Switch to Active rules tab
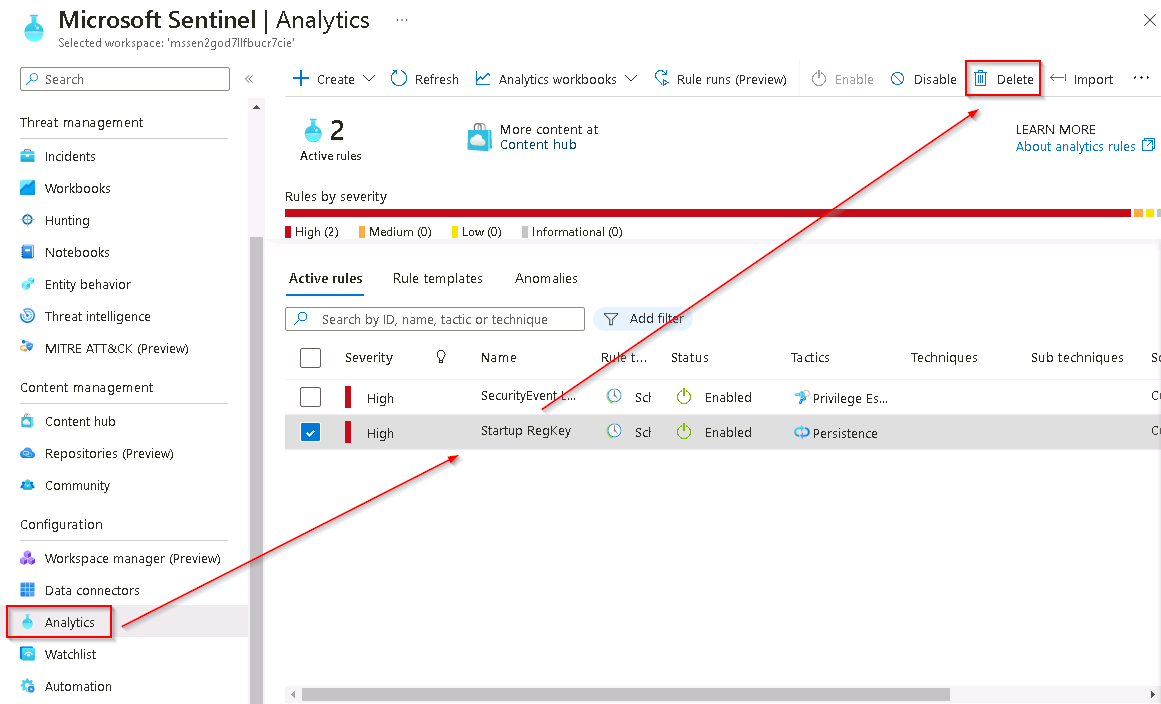Viewport: 1161px width, 704px height. click(325, 278)
